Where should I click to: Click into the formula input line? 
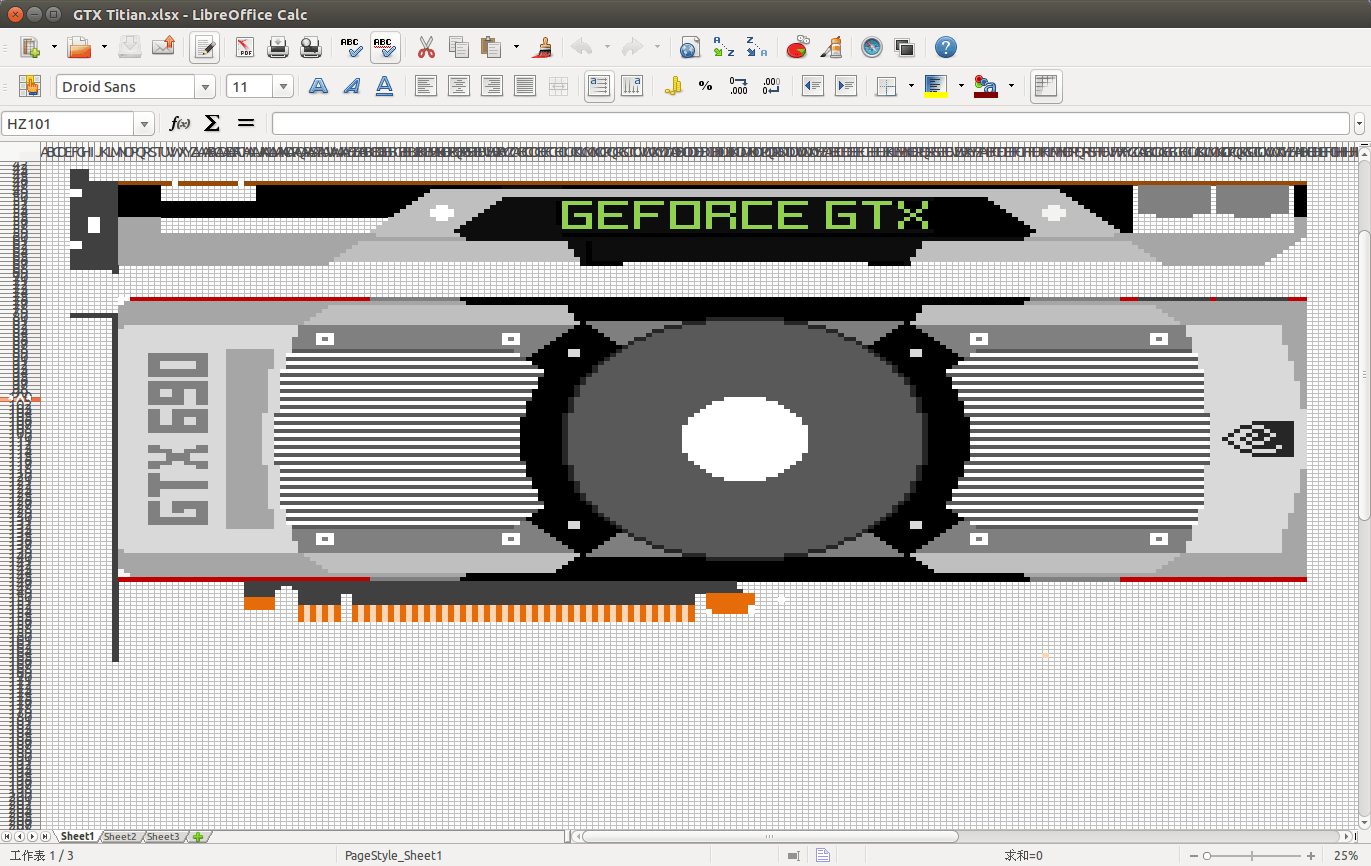810,124
